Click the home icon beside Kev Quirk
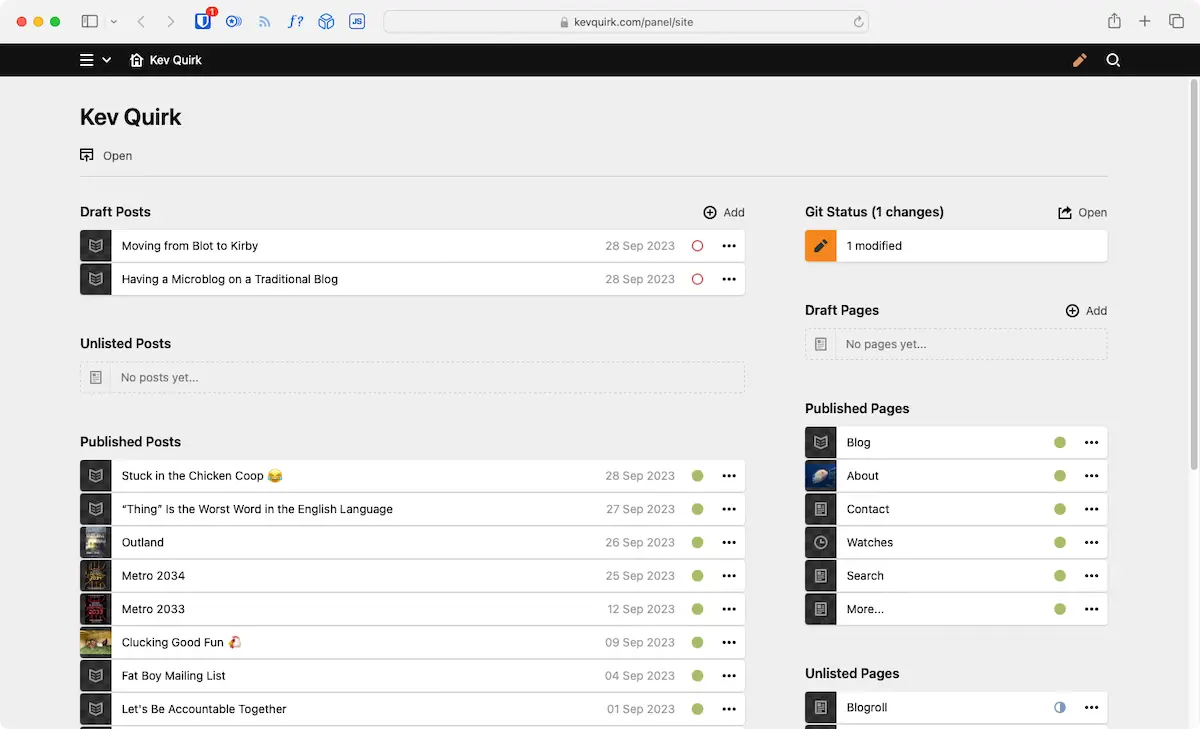 (x=137, y=60)
